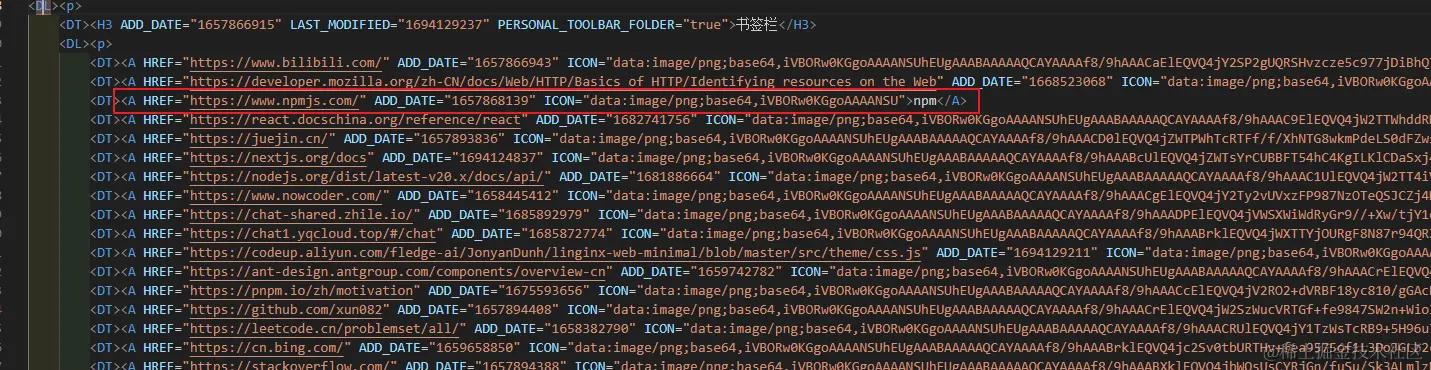
Task: Select the 书签栏 heading text
Action: pyautogui.click(x=756, y=24)
